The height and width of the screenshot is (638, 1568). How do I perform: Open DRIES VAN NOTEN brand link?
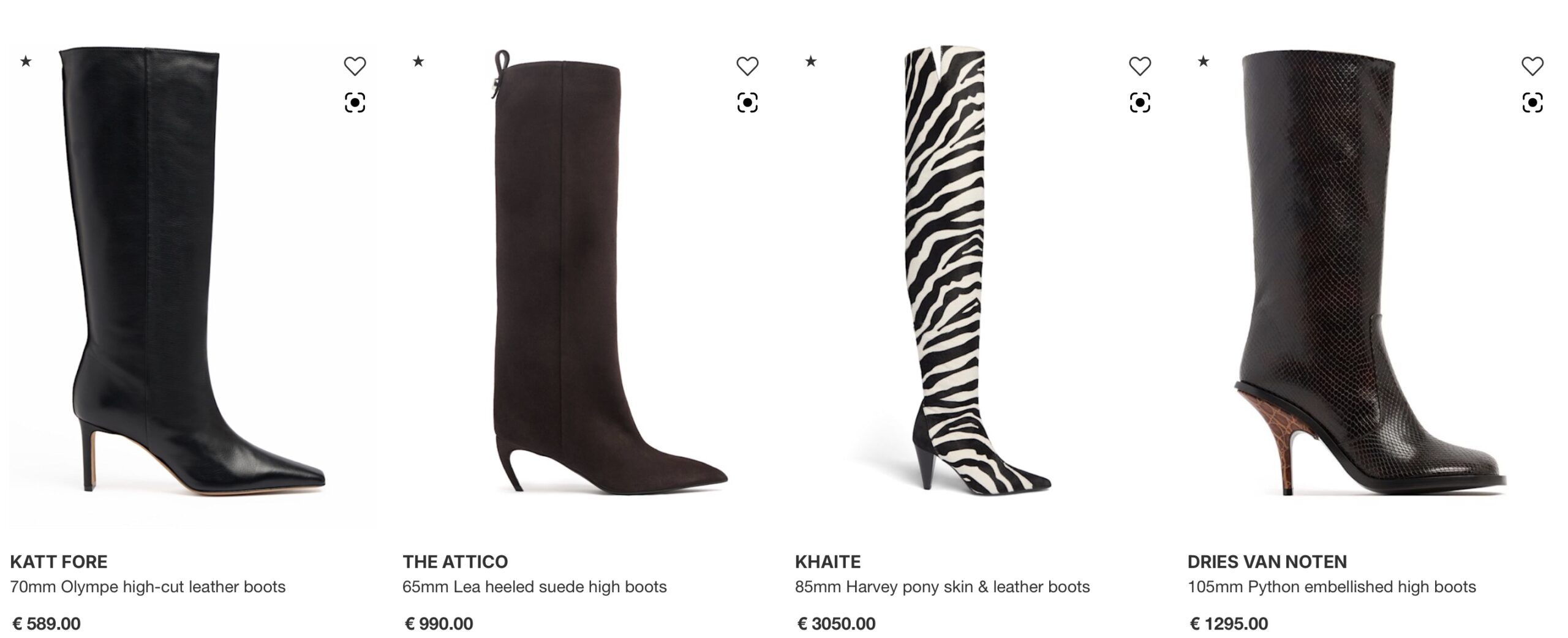(1267, 561)
